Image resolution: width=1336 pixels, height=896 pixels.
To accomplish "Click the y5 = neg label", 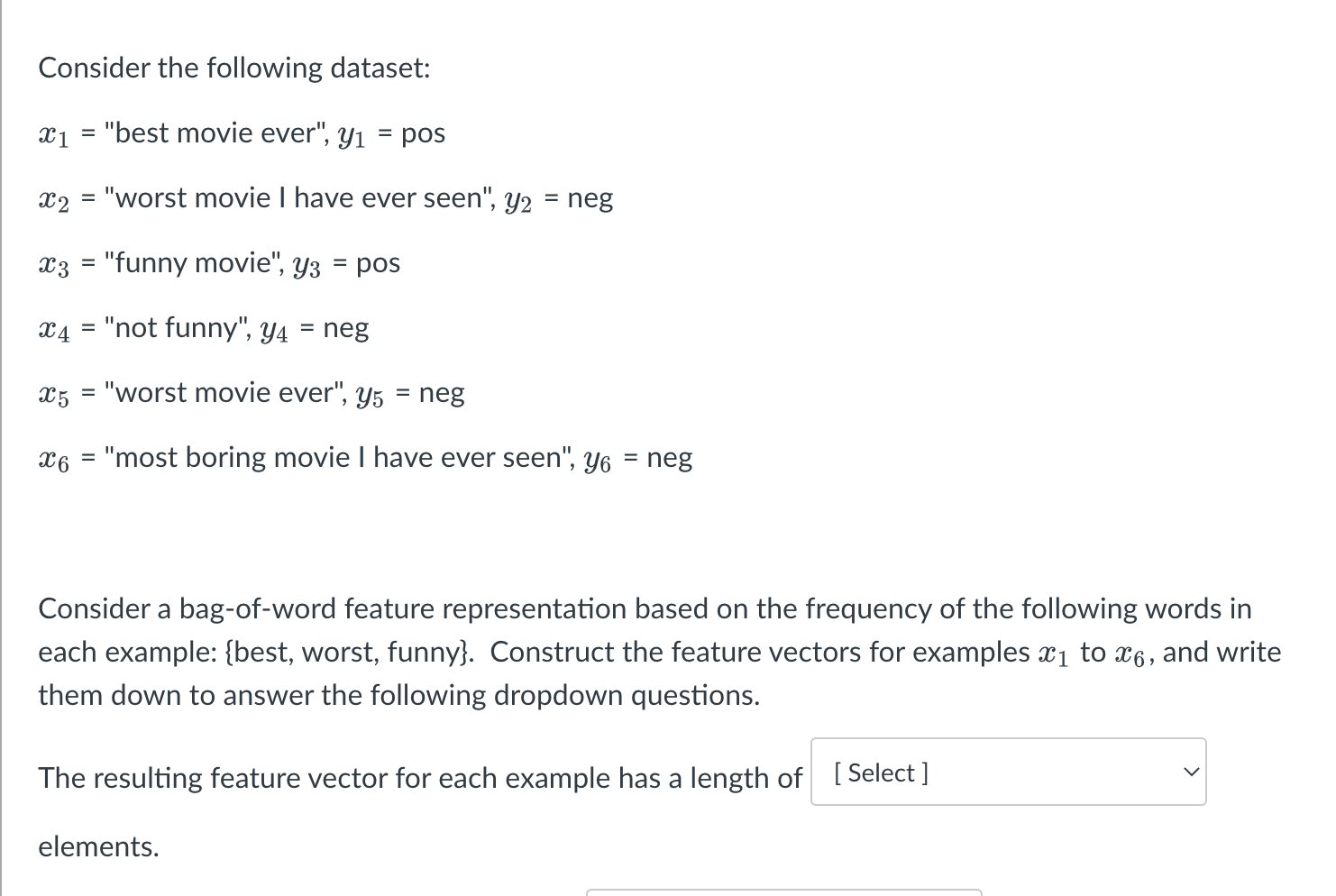I will click(410, 394).
